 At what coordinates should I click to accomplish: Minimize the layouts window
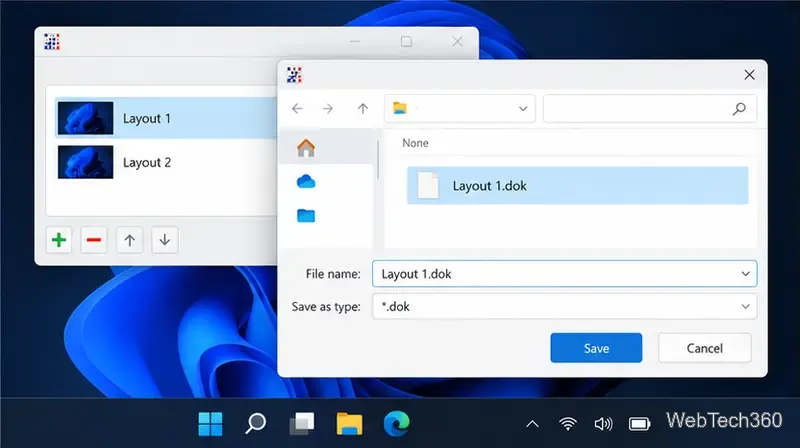pyautogui.click(x=355, y=42)
